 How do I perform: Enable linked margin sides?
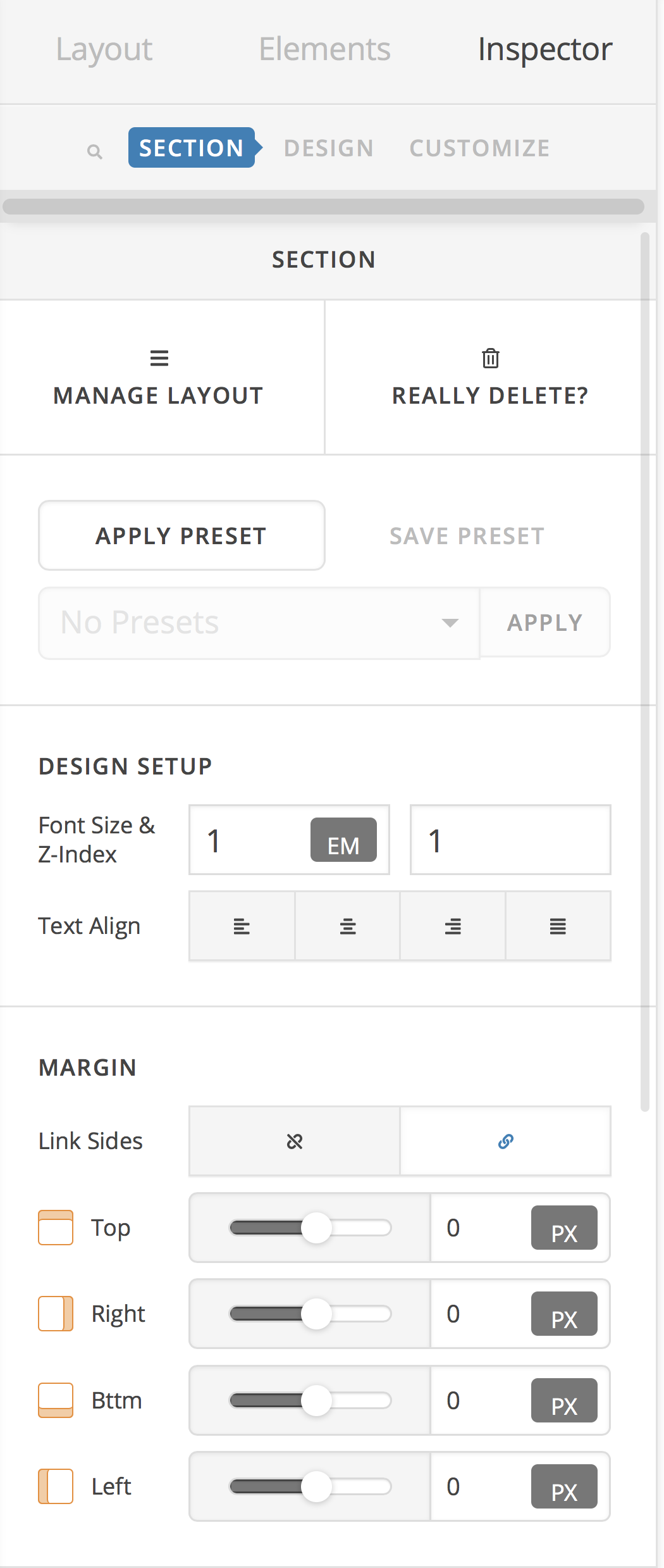tap(505, 1142)
